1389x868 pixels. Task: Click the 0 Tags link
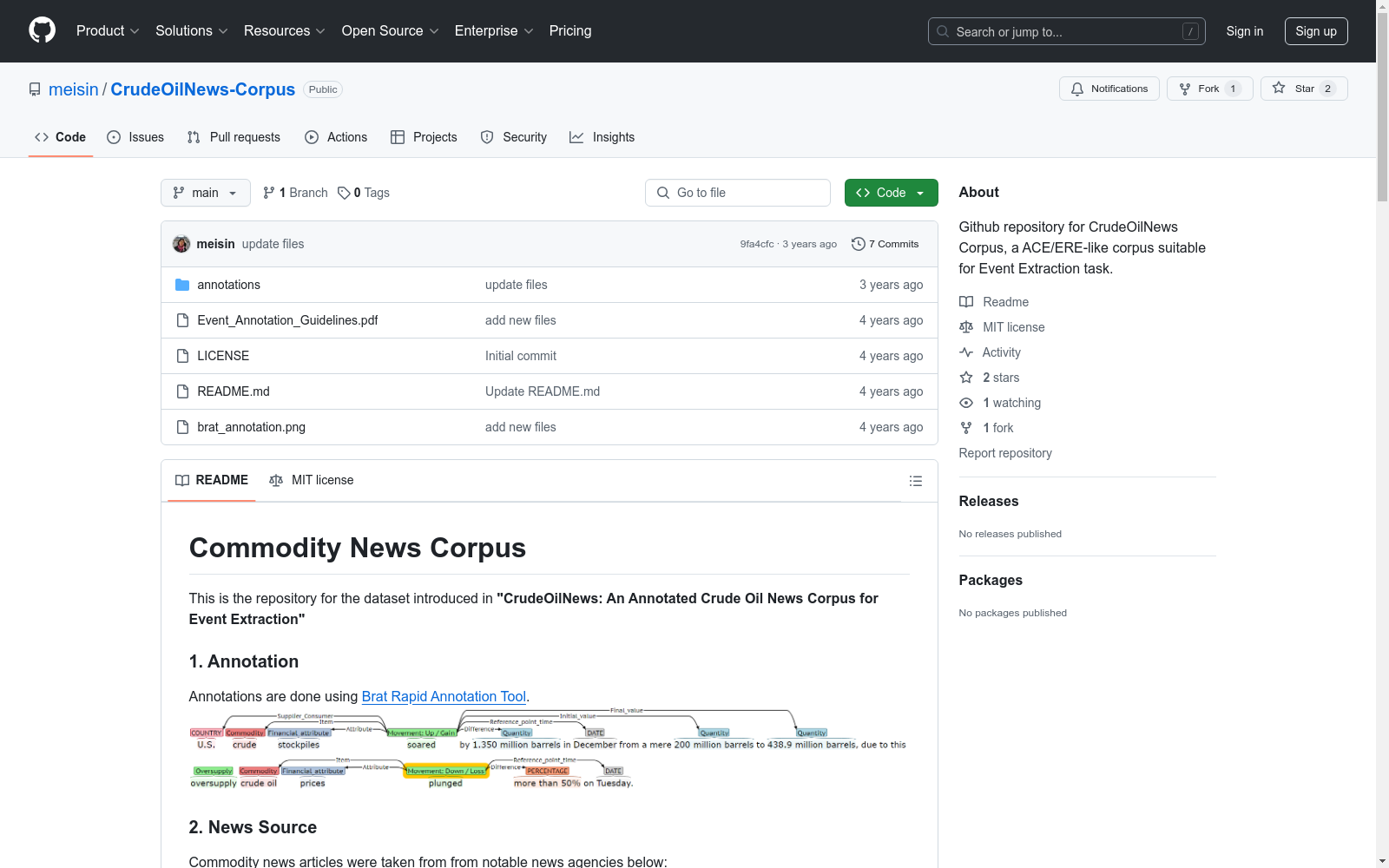tap(364, 193)
